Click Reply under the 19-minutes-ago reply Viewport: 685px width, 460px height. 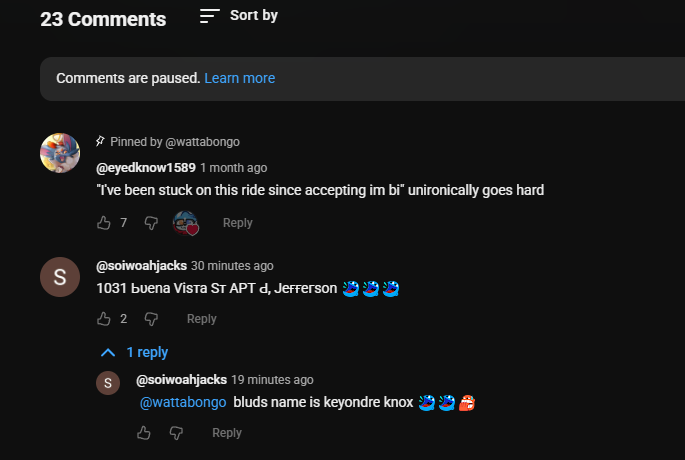(227, 433)
